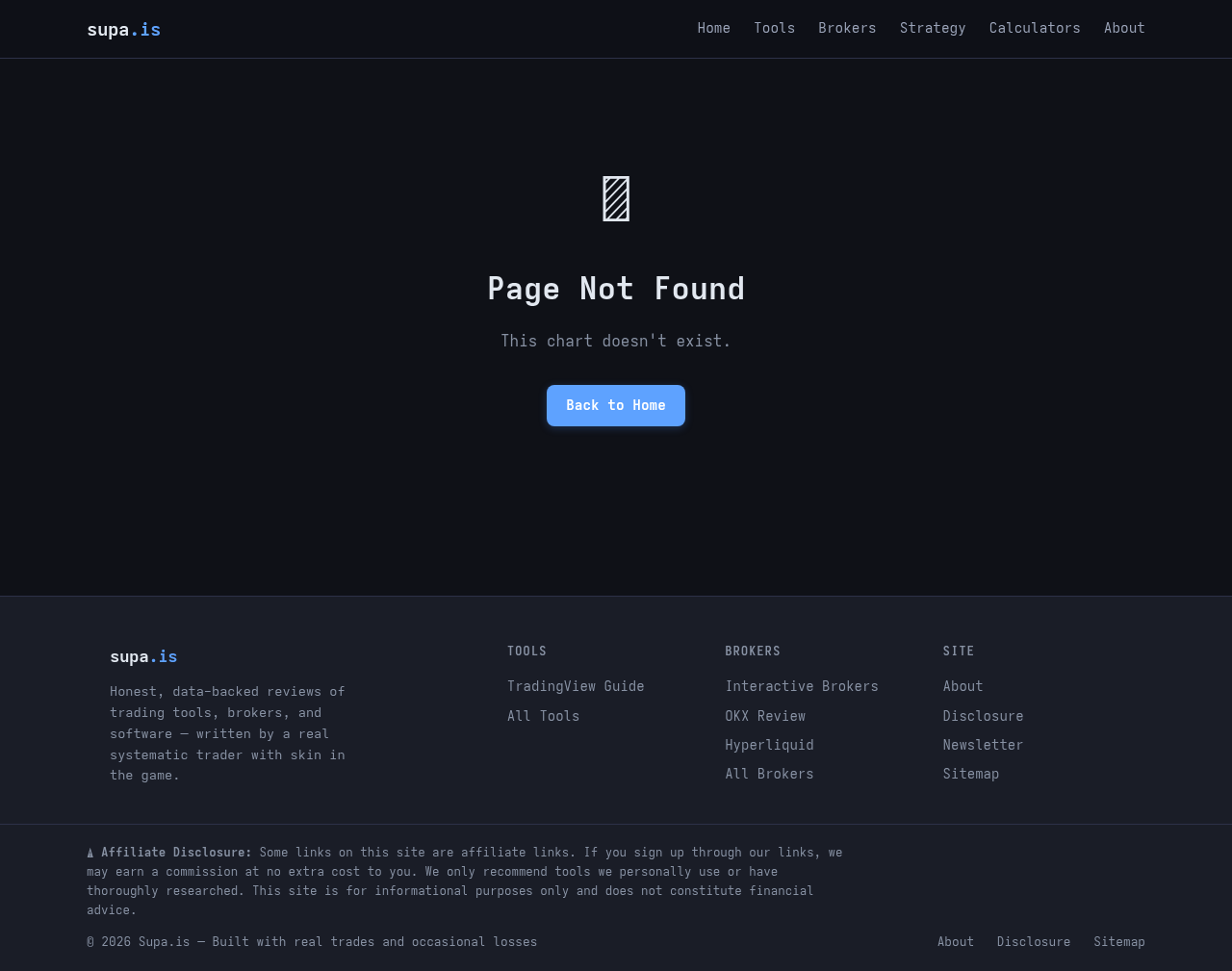This screenshot has height=971, width=1232.
Task: Open the Strategy page from the navbar
Action: (932, 26)
